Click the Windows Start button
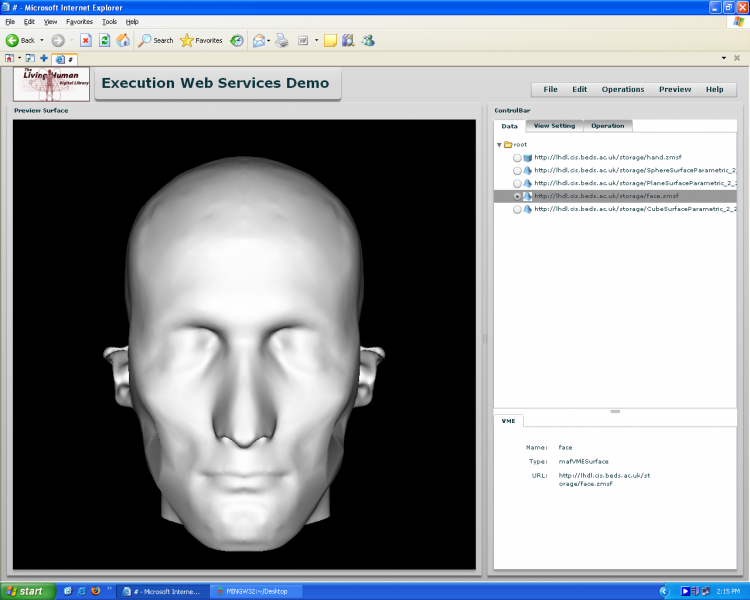Screen dimensions: 750x600 (x=25, y=591)
